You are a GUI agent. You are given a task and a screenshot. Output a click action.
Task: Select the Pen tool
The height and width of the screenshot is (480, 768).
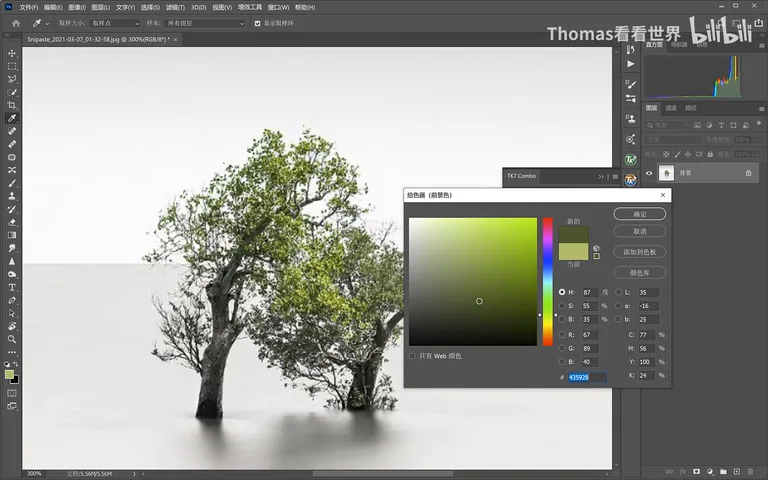12,300
